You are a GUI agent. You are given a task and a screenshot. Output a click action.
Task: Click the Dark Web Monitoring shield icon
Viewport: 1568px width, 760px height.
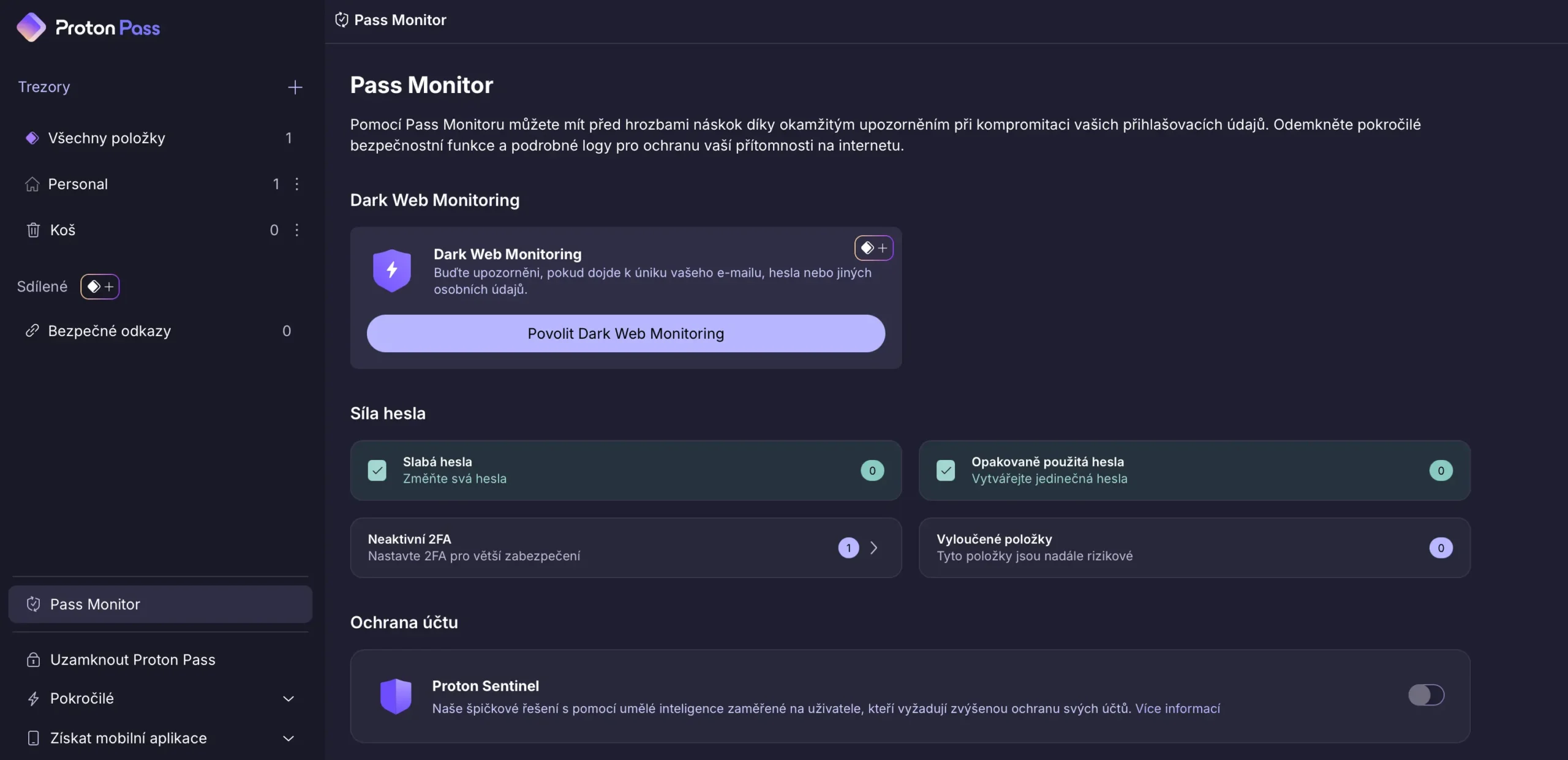tap(392, 270)
